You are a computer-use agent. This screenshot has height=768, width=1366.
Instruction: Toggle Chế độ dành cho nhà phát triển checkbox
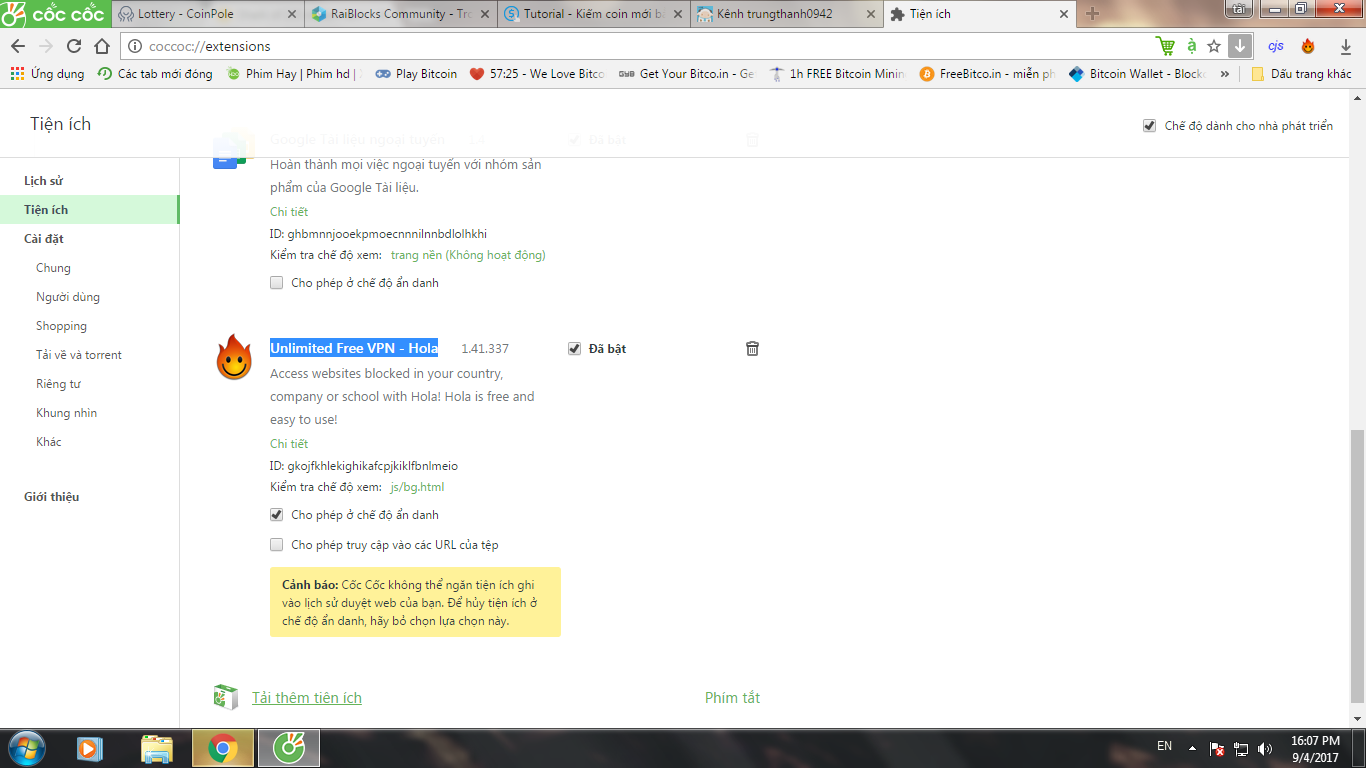point(1150,126)
